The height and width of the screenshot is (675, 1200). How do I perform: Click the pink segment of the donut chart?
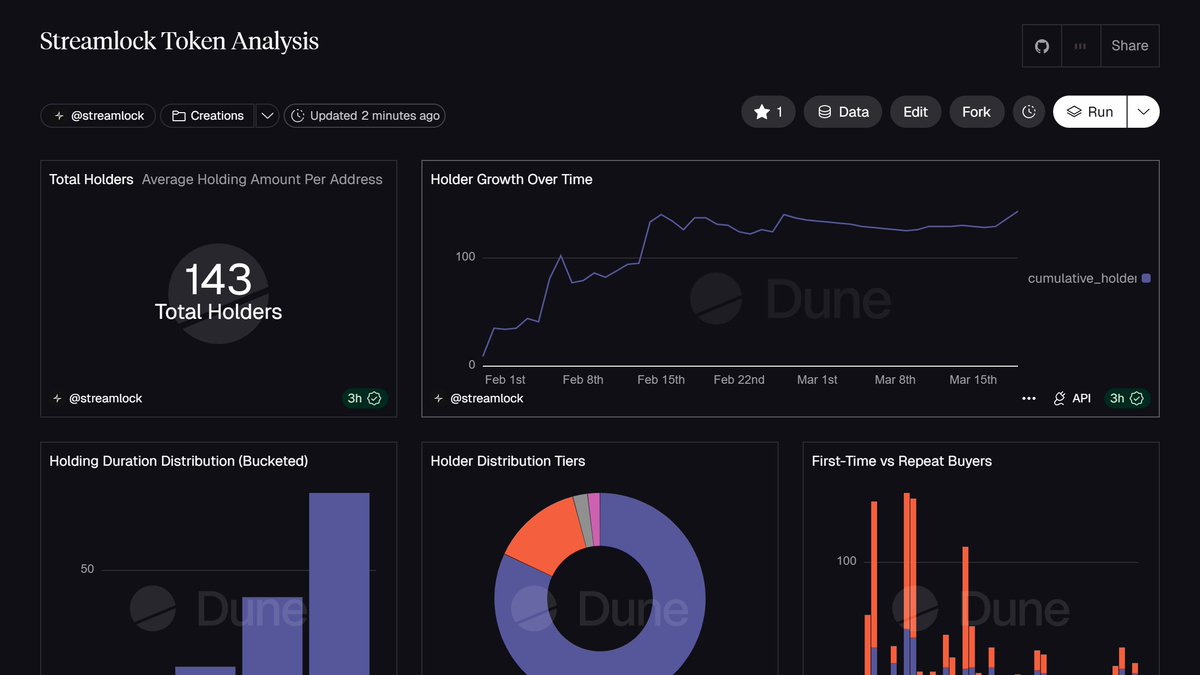coord(595,518)
